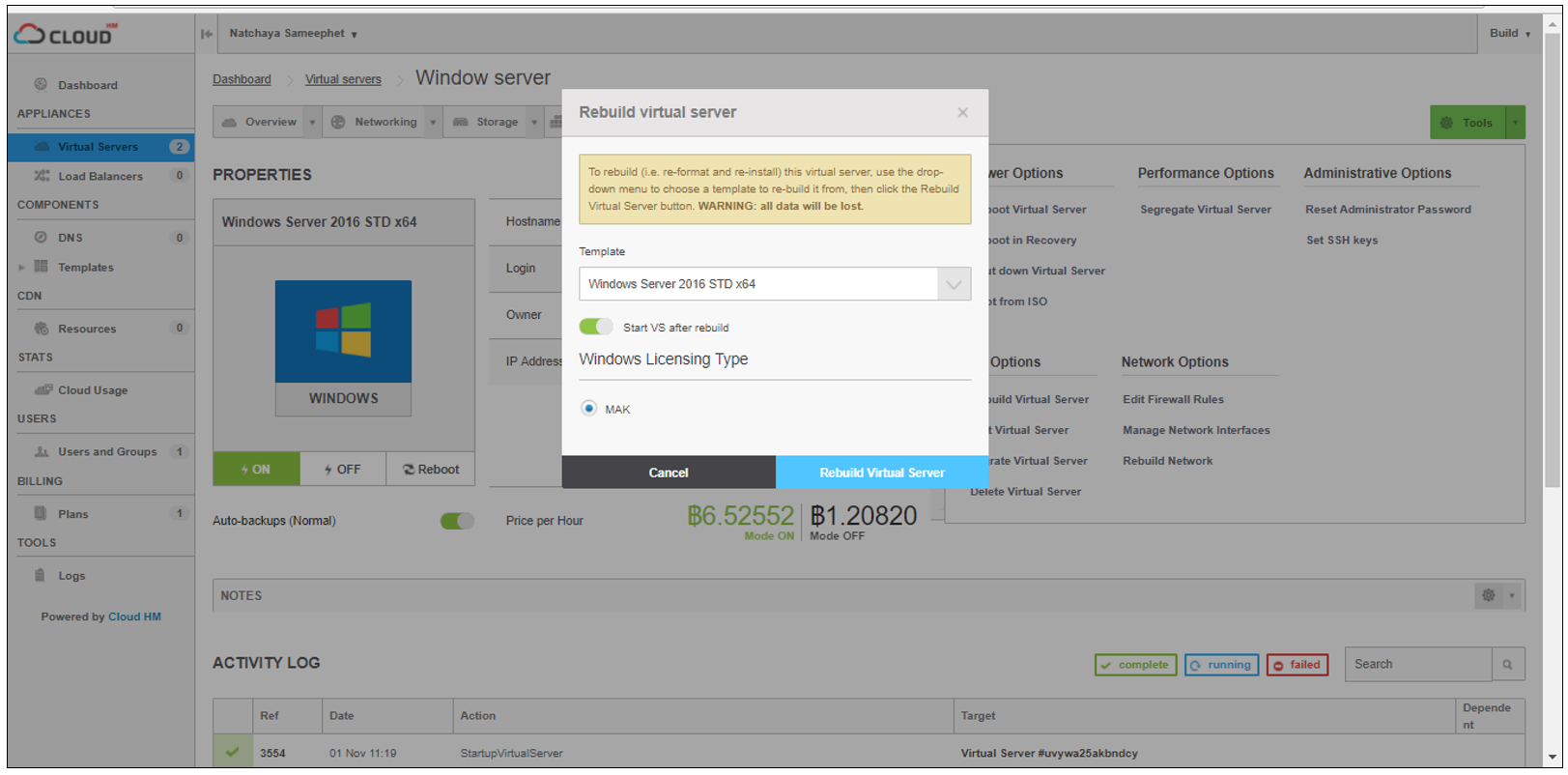The width and height of the screenshot is (1568, 775).
Task: Switch to the Overview tab
Action: tap(259, 123)
